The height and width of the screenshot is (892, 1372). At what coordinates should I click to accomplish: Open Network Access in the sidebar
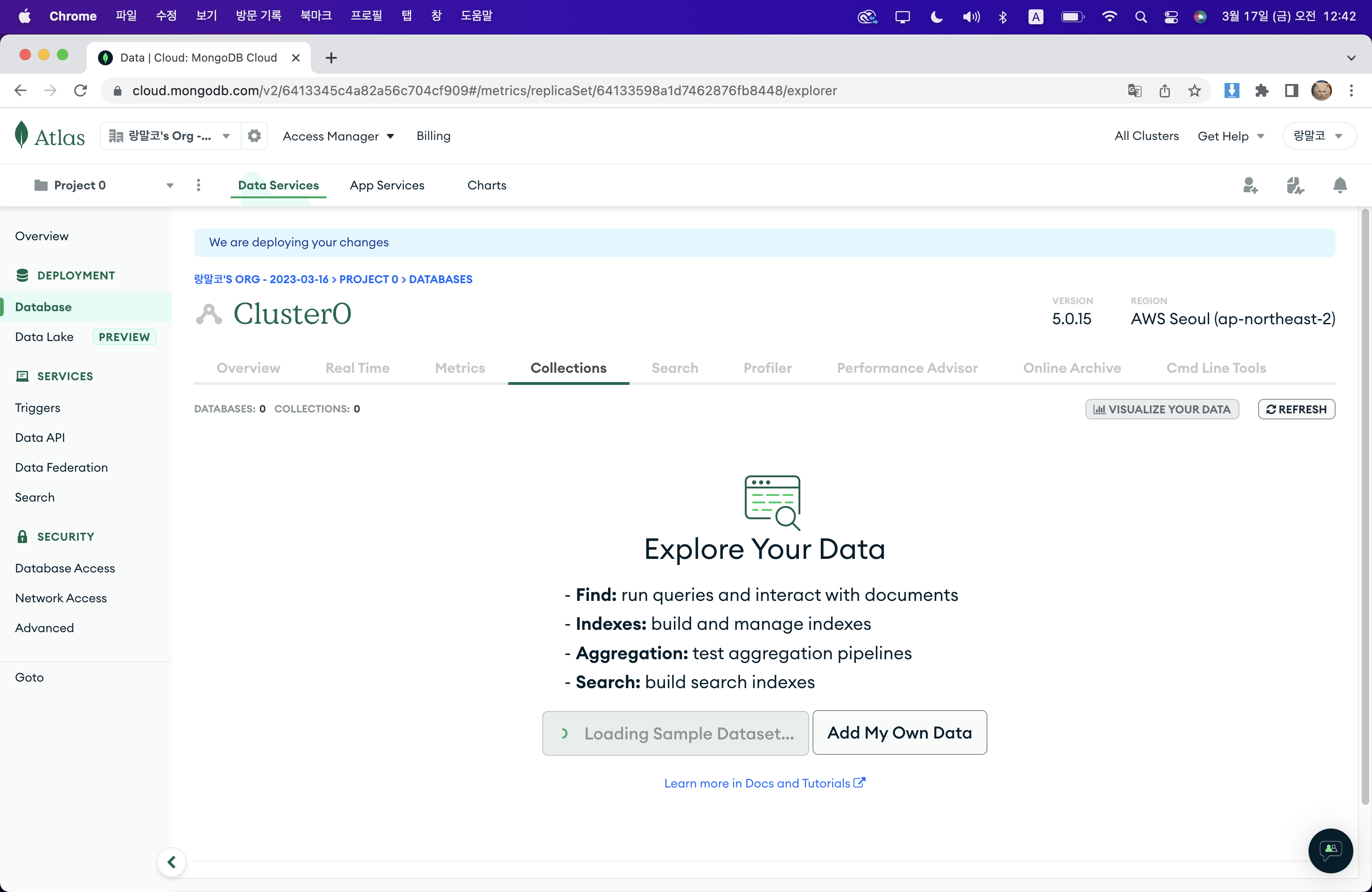pyautogui.click(x=61, y=598)
